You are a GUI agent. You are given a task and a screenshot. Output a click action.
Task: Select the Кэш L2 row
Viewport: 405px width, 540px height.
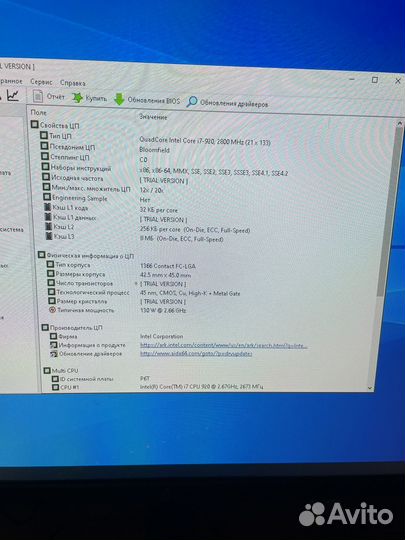coord(60,227)
